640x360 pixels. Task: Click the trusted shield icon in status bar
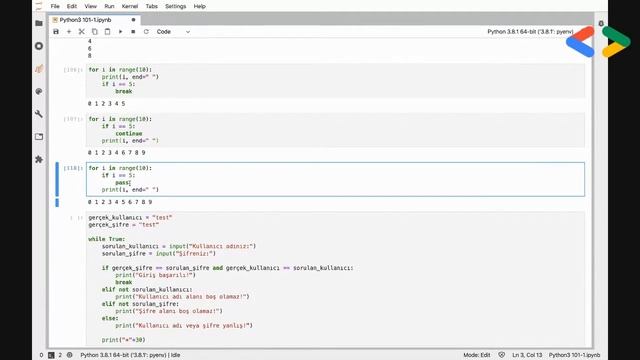(x=502, y=355)
